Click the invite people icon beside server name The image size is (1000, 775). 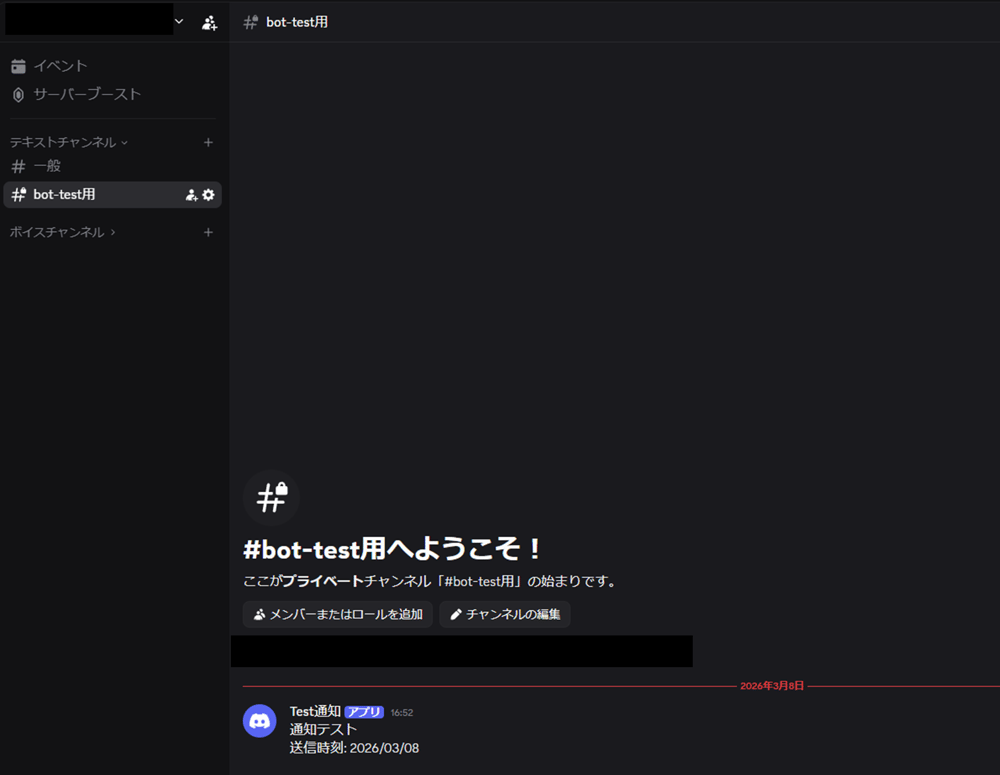pyautogui.click(x=209, y=22)
